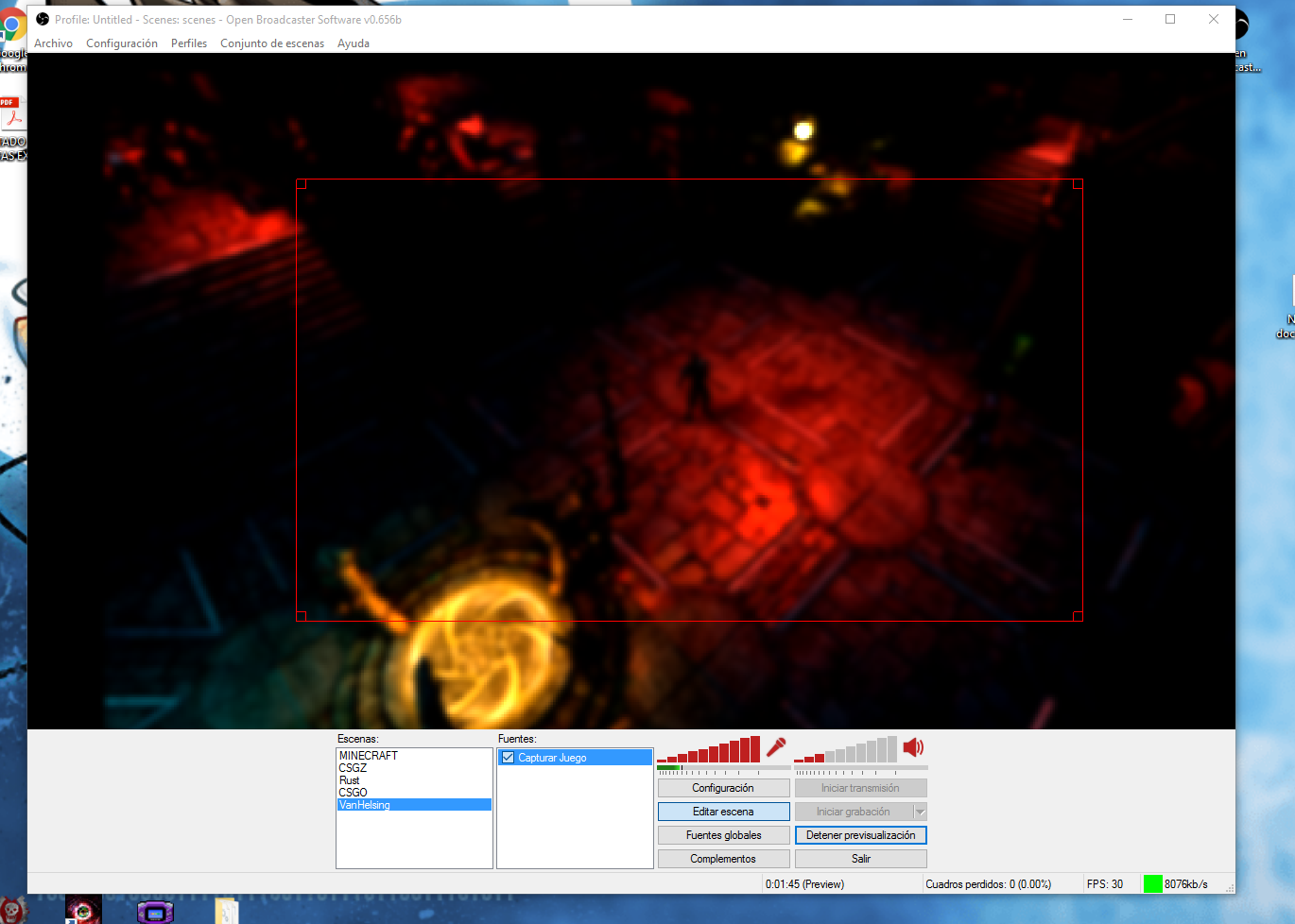Click the Fuentes: label
The height and width of the screenshot is (924, 1295).
pyautogui.click(x=517, y=739)
